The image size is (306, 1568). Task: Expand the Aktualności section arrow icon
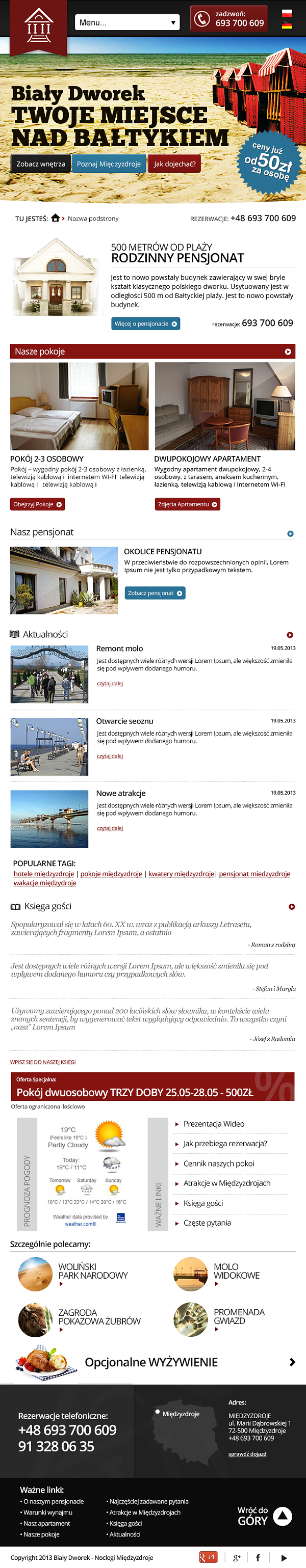pos(290,635)
